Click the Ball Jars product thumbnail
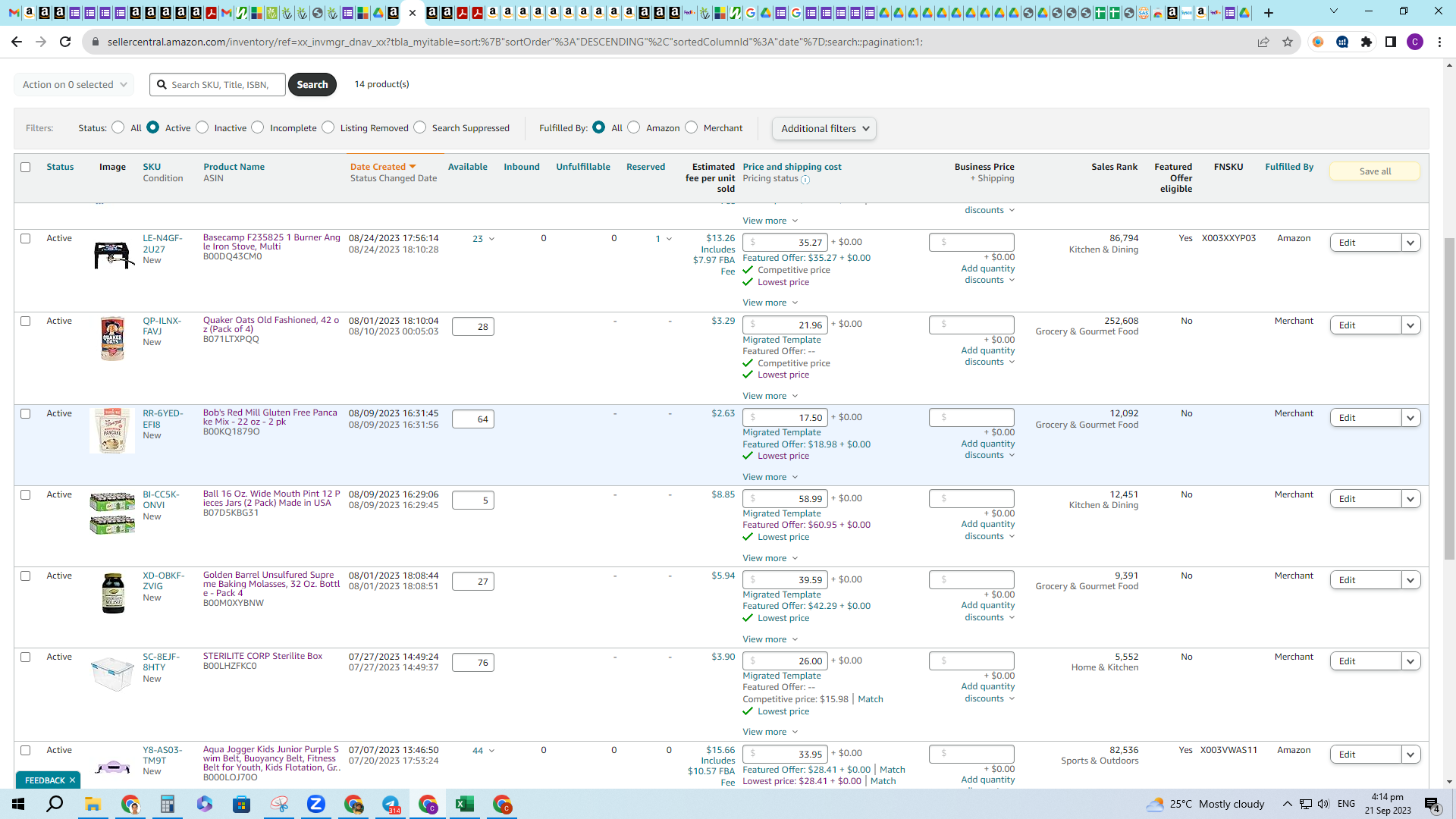 (x=112, y=513)
